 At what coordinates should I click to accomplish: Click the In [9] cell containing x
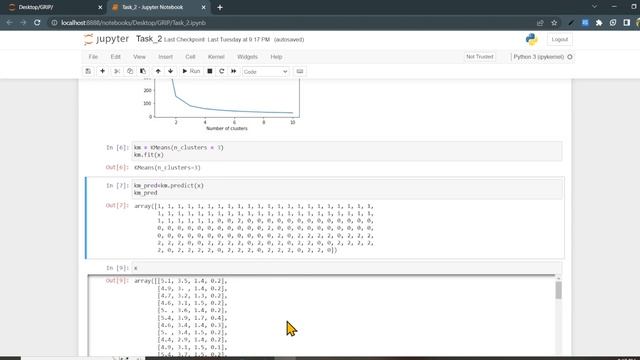click(x=347, y=268)
